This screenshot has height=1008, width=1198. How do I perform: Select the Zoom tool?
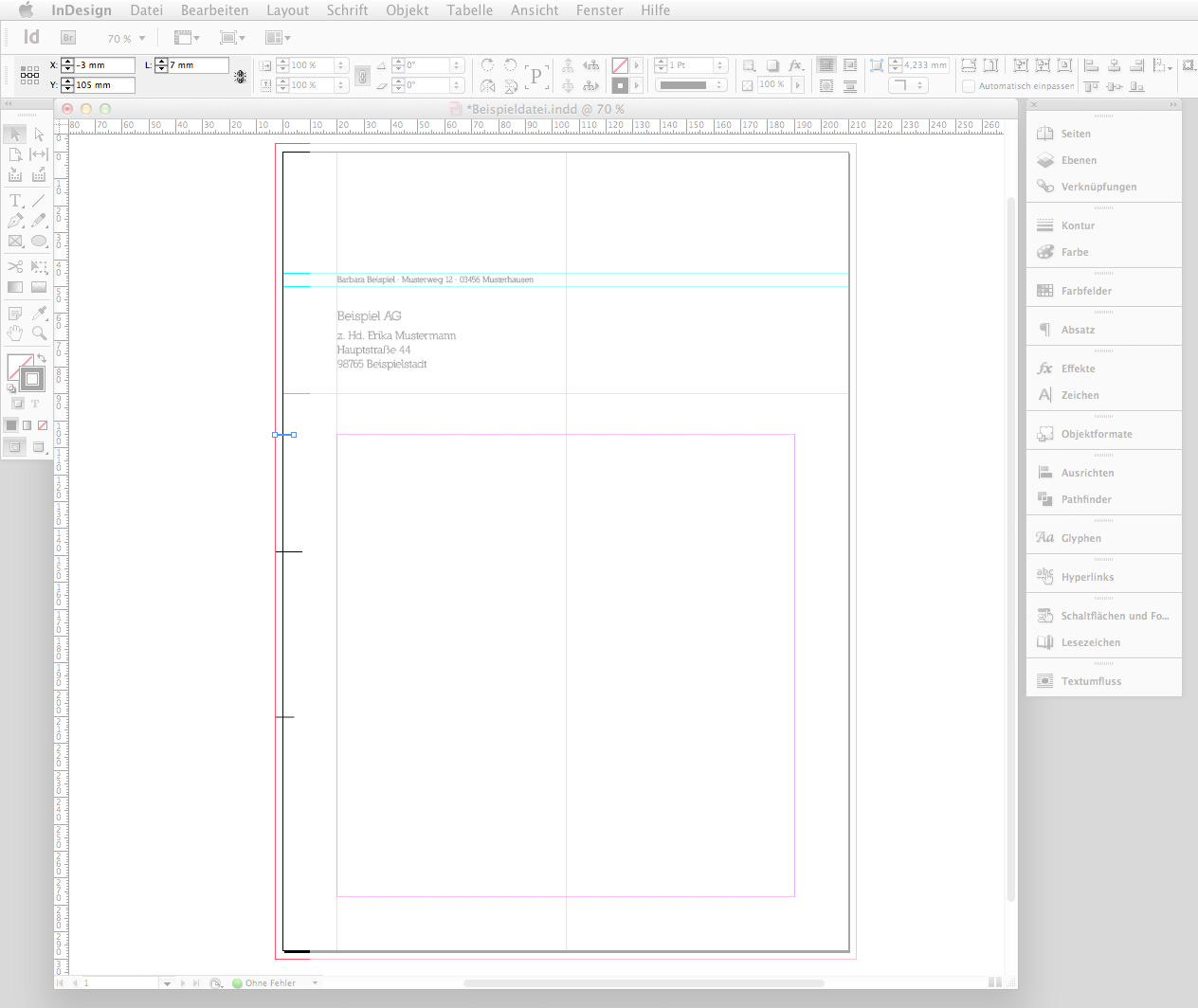(40, 333)
